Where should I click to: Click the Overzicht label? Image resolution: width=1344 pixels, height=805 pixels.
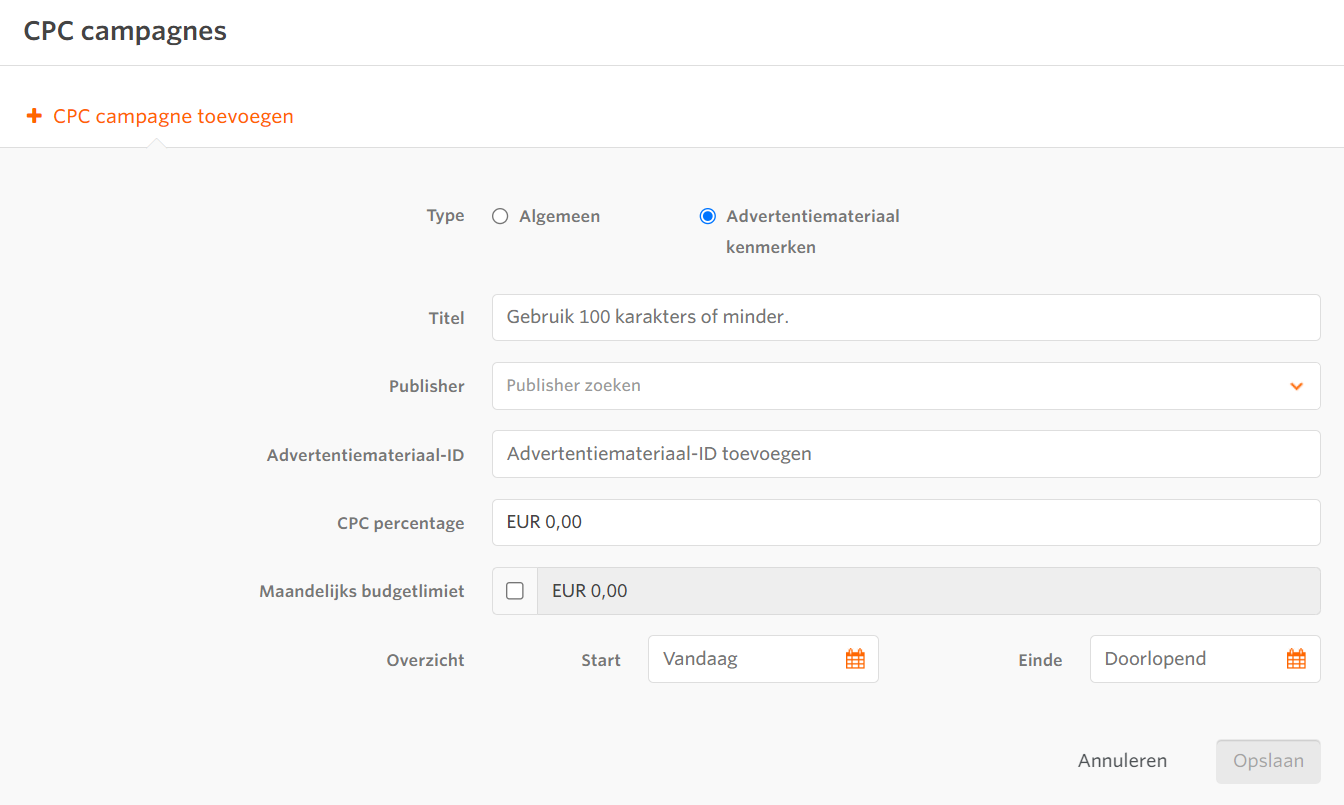[425, 660]
